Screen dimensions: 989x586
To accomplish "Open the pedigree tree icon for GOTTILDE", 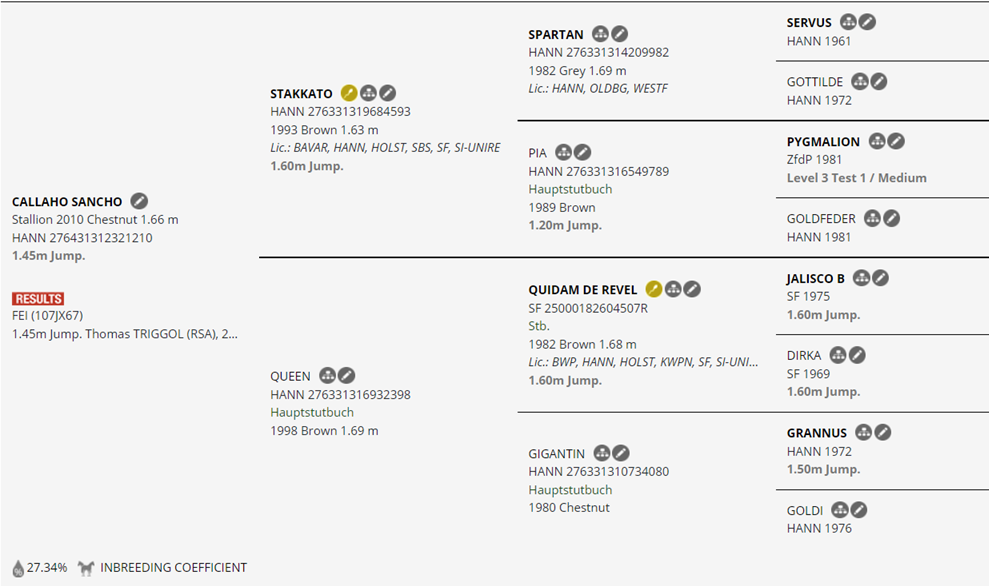I will (860, 81).
